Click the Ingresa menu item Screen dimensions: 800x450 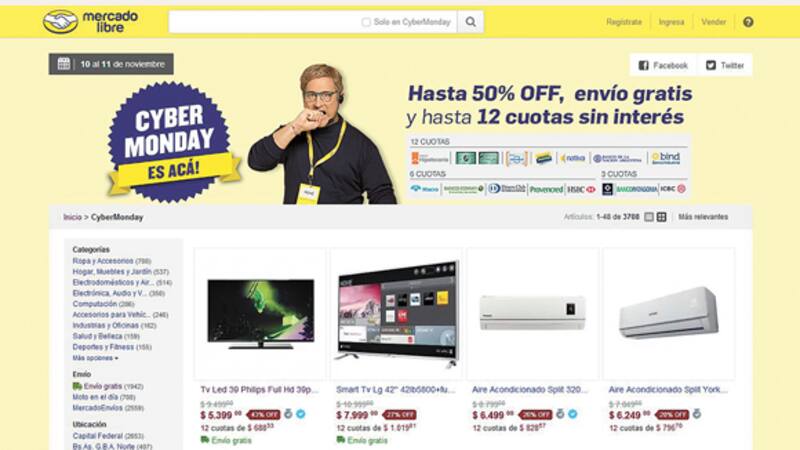pos(671,22)
